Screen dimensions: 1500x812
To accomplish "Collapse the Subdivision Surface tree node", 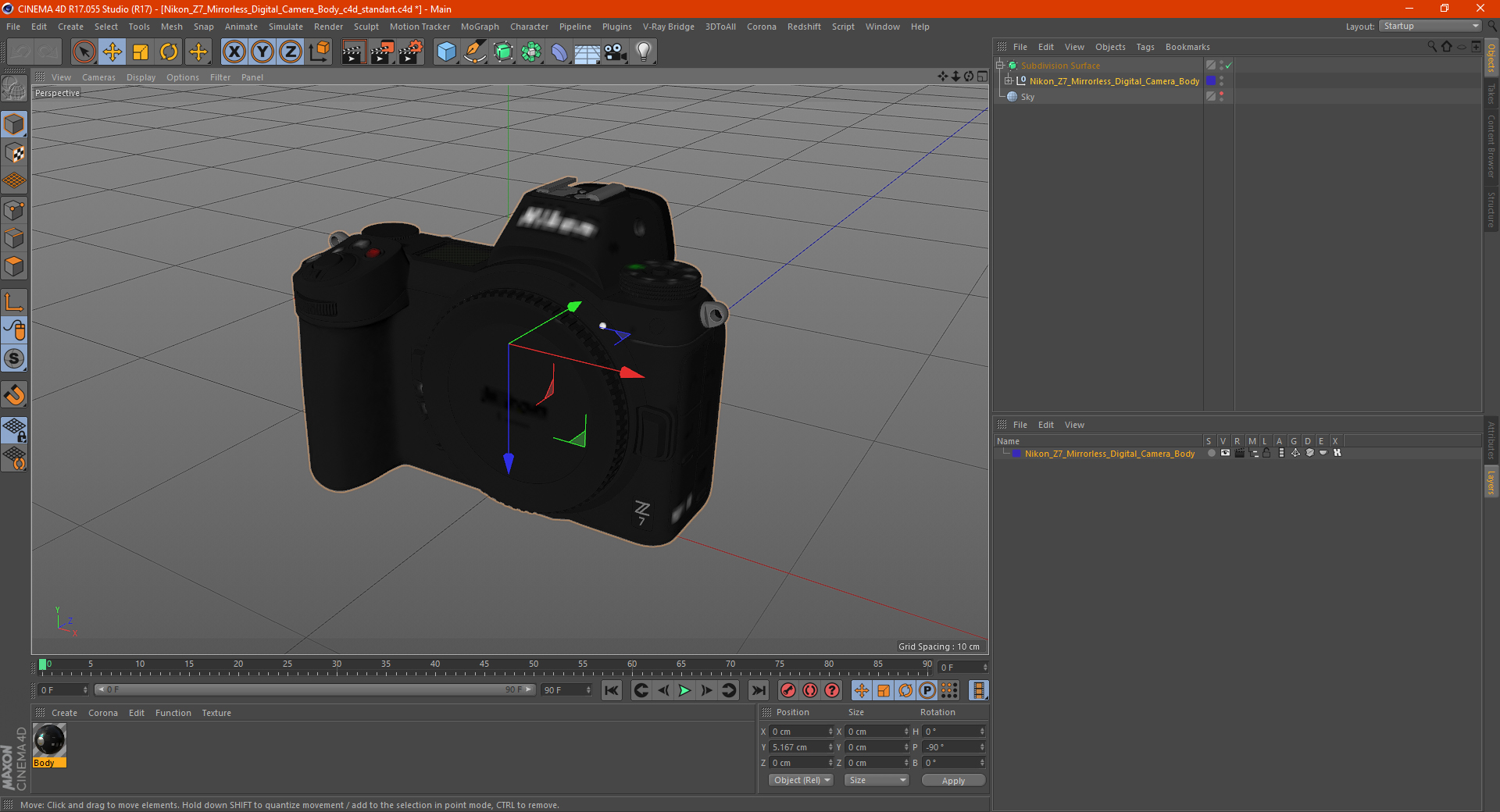I will [1000, 66].
